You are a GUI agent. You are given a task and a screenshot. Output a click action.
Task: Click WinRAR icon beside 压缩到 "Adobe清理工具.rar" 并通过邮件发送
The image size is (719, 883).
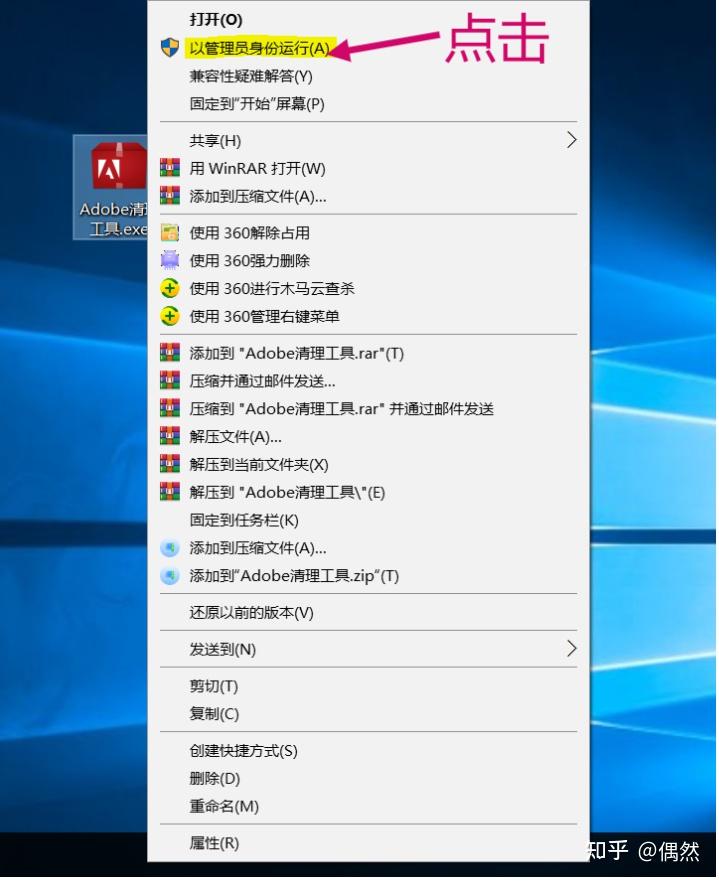click(x=169, y=408)
